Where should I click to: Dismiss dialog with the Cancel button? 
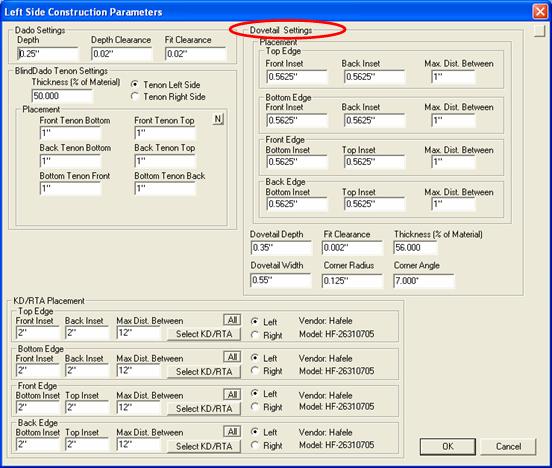[x=508, y=447]
